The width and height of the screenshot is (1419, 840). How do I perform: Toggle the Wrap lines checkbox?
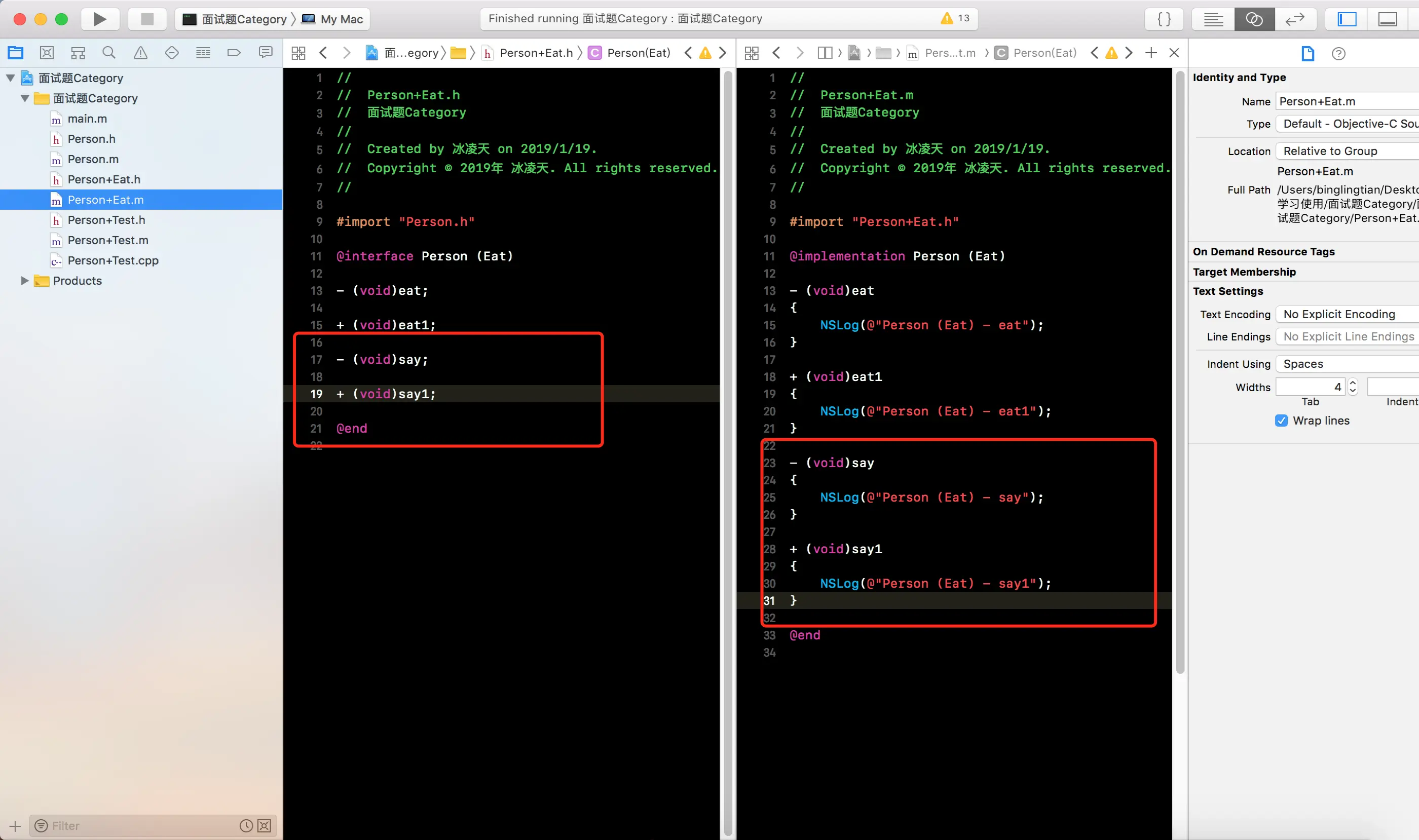tap(1281, 421)
